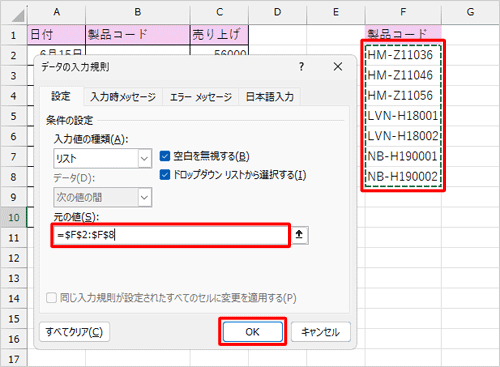Image resolution: width=500 pixels, height=367 pixels.
Task: Click the help question mark icon
Action: 301,67
